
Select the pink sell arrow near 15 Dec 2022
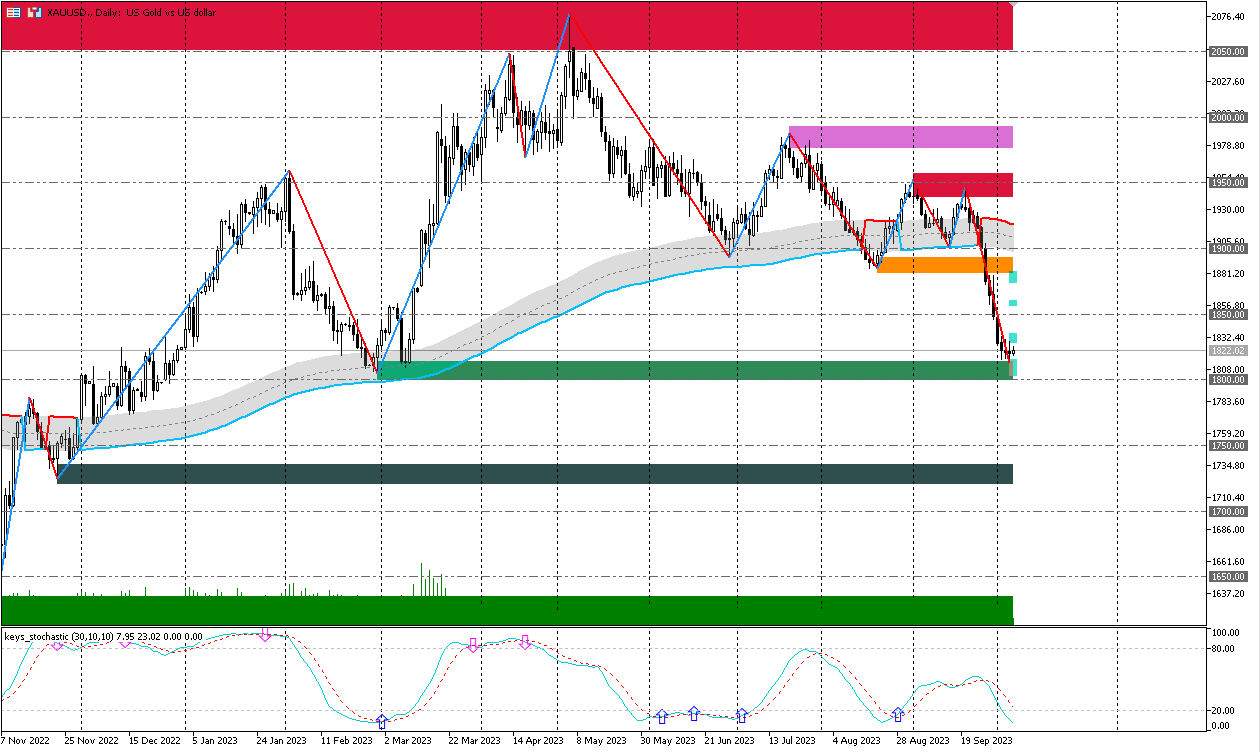125,642
